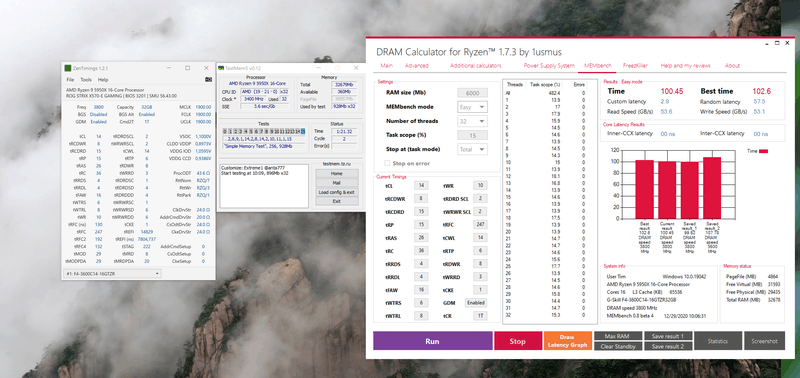Image resolution: width=800 pixels, height=378 pixels.
Task: Open the Tools menu in ZenTimings
Action: click(86, 80)
